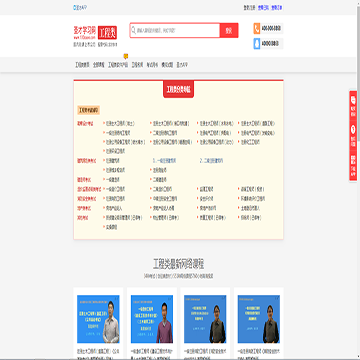
Task: Click the bottom red floating sidebar button
Action: [353, 166]
